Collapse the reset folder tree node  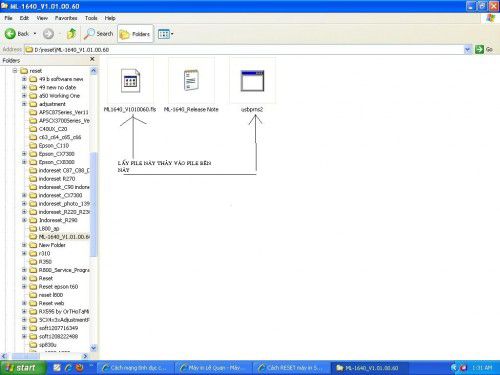click(15, 71)
